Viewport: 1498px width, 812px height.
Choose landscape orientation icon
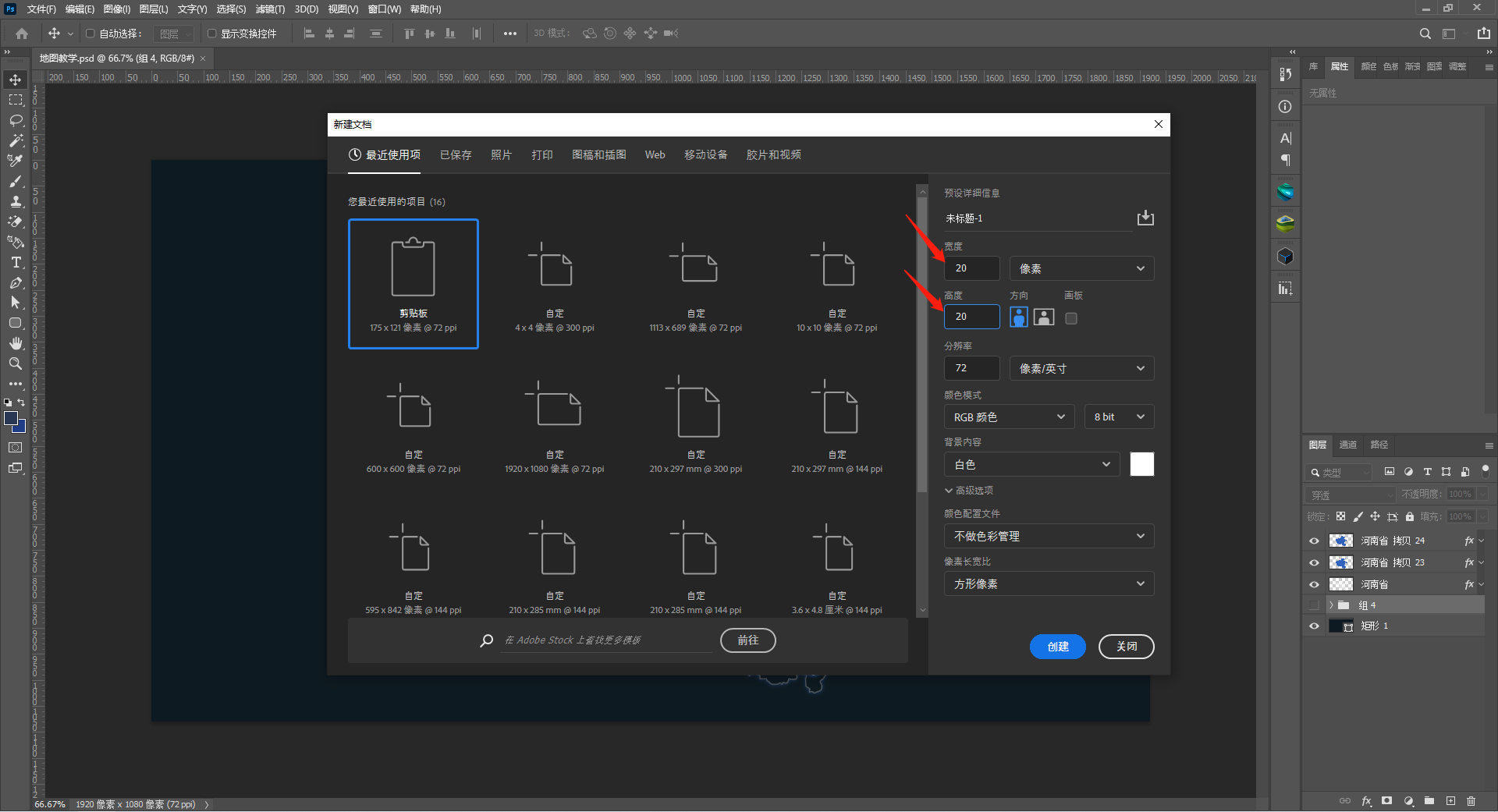(1044, 317)
